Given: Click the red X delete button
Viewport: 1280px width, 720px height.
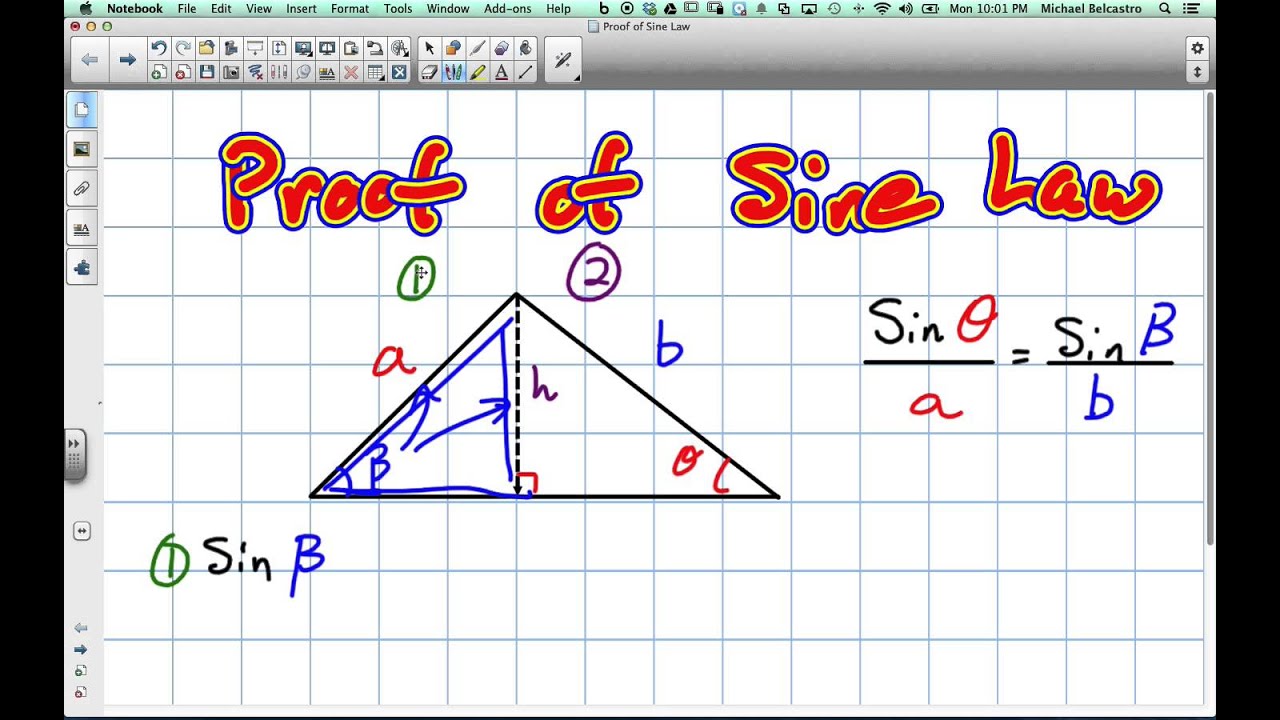Looking at the screenshot, I should (x=351, y=72).
